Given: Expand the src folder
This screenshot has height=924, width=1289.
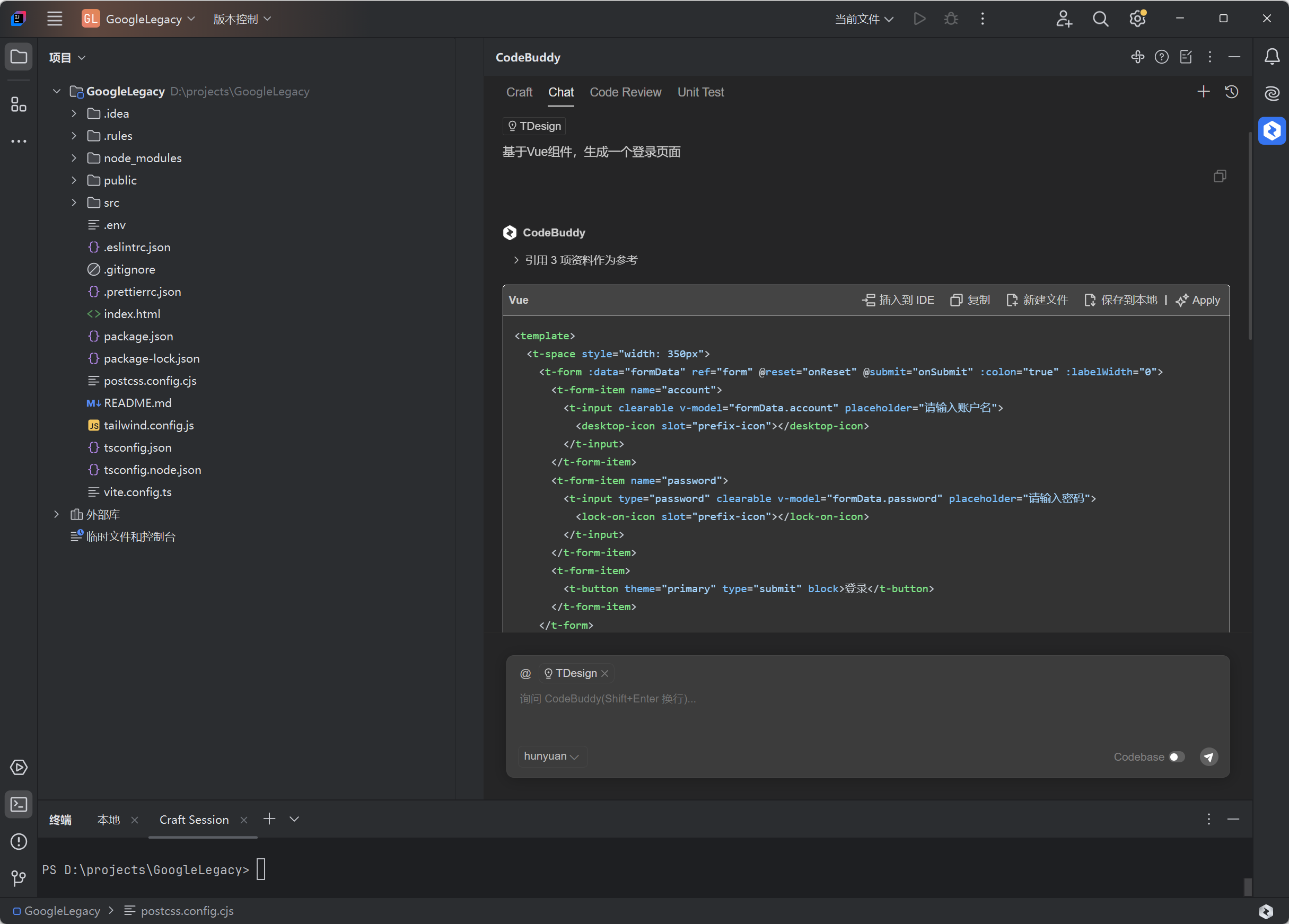Looking at the screenshot, I should point(74,203).
